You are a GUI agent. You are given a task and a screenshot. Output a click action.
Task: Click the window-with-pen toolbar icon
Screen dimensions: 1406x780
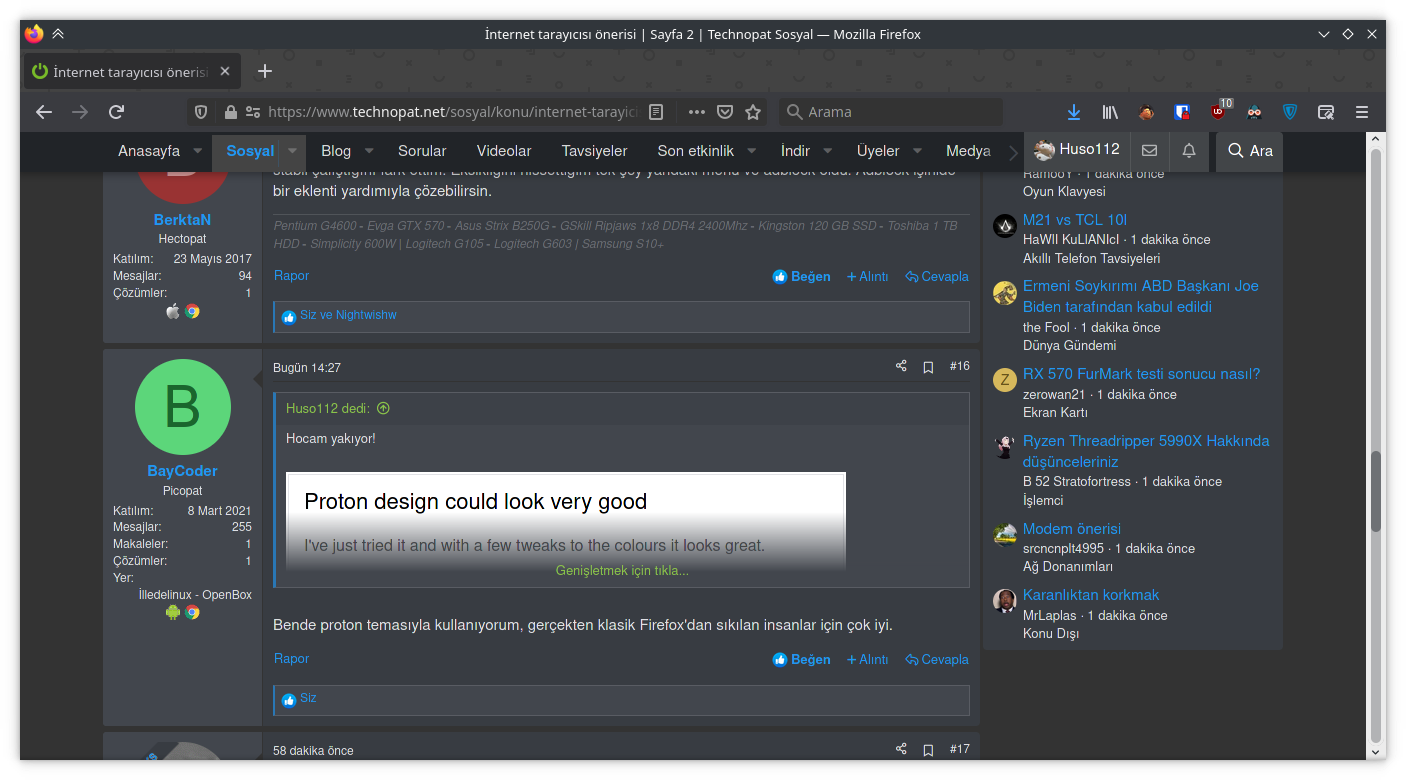click(x=1326, y=112)
